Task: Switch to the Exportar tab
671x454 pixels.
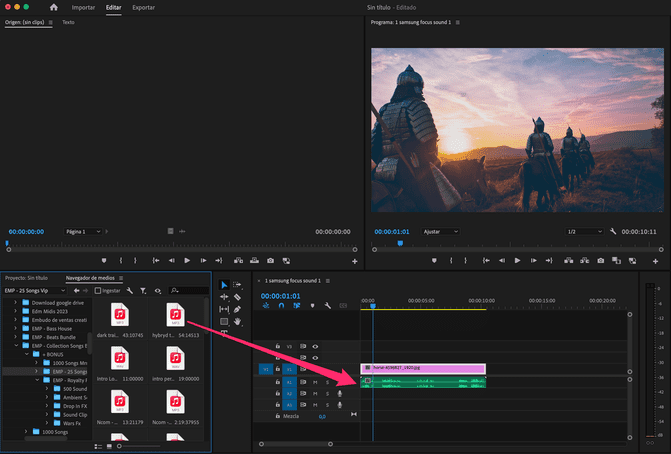Action: point(143,7)
